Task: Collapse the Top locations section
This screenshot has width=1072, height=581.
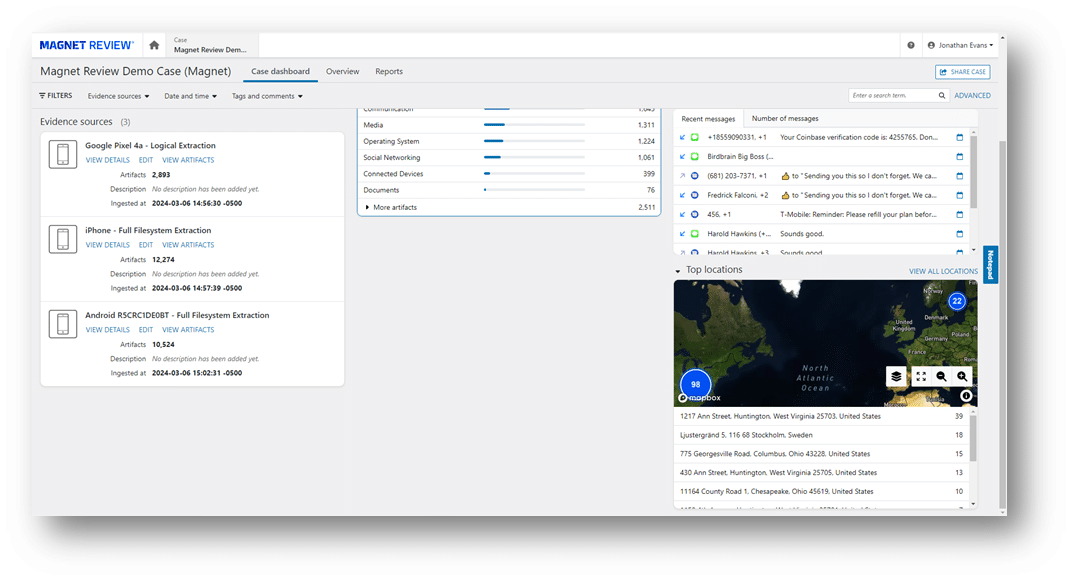Action: click(678, 270)
